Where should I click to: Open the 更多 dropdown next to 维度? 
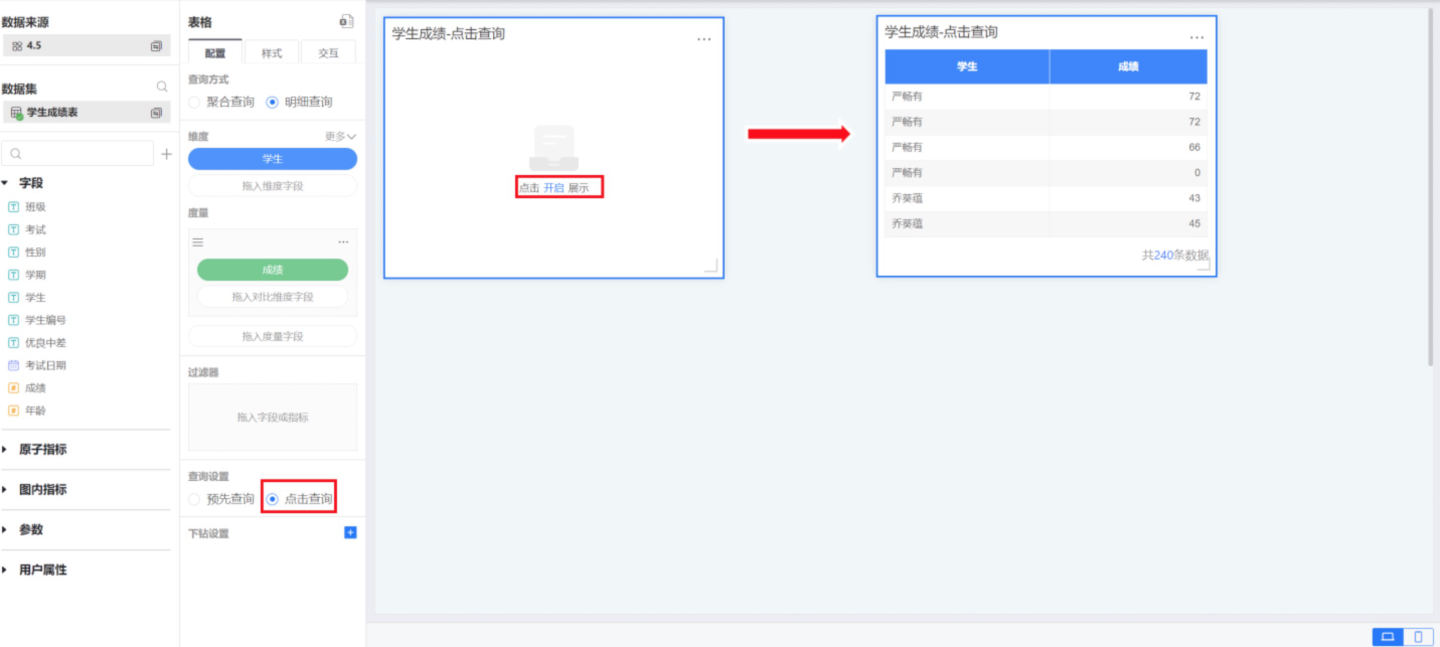tap(341, 136)
